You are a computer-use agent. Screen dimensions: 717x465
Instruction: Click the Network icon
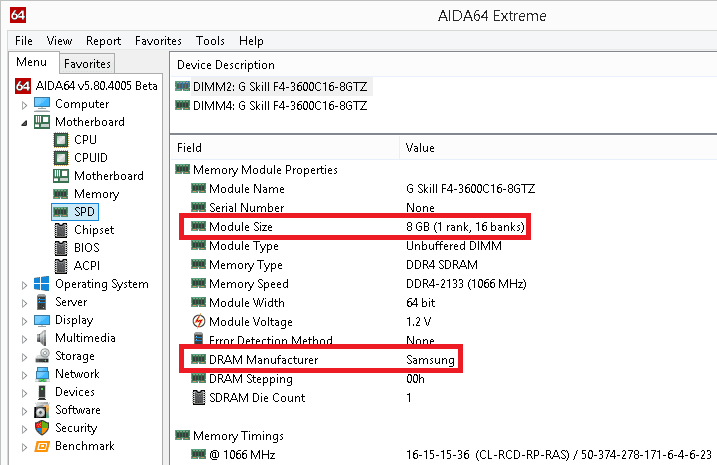[42, 374]
